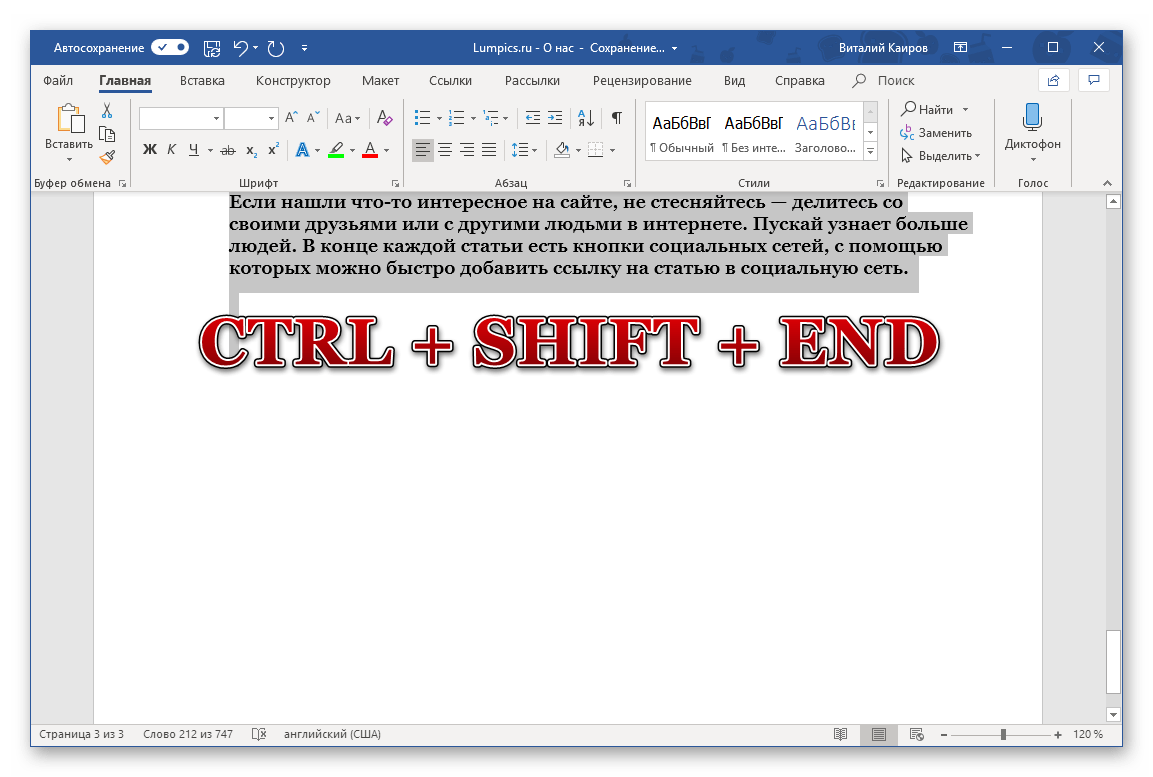Screen dimensions: 1153x777
Task: Toggle italic К formatting
Action: click(x=172, y=150)
